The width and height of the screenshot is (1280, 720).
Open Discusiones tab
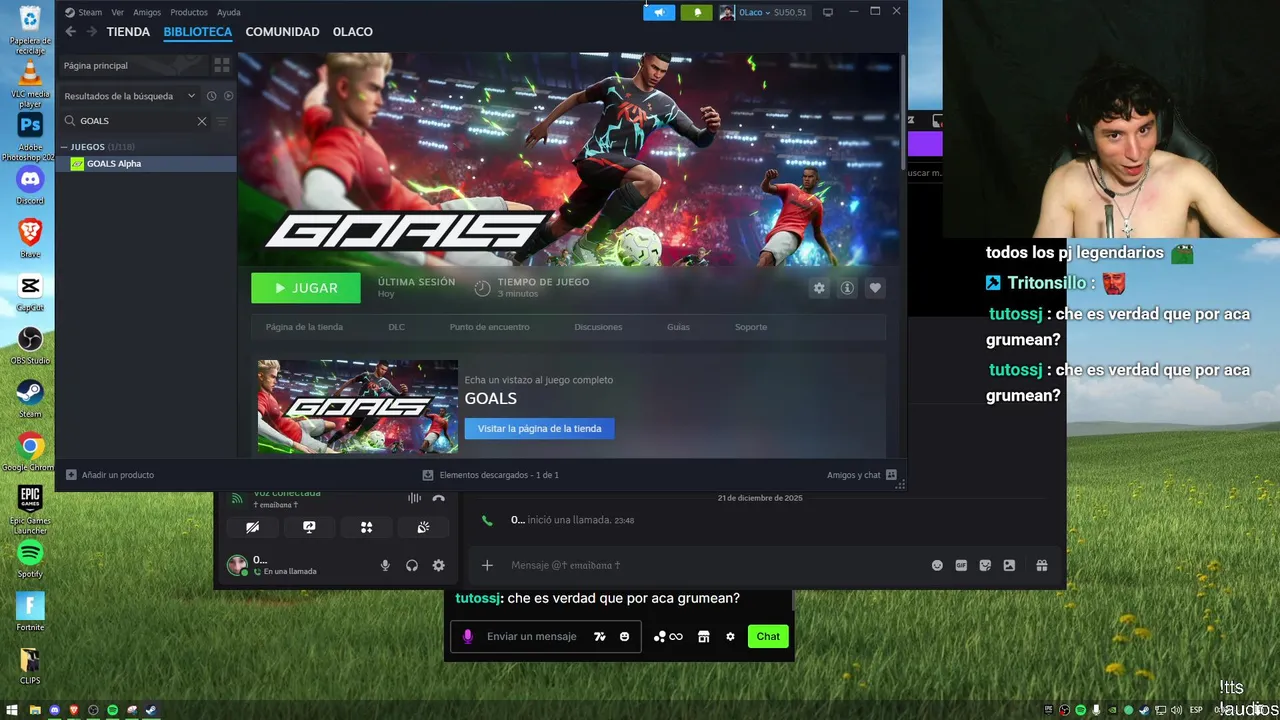pyautogui.click(x=598, y=327)
